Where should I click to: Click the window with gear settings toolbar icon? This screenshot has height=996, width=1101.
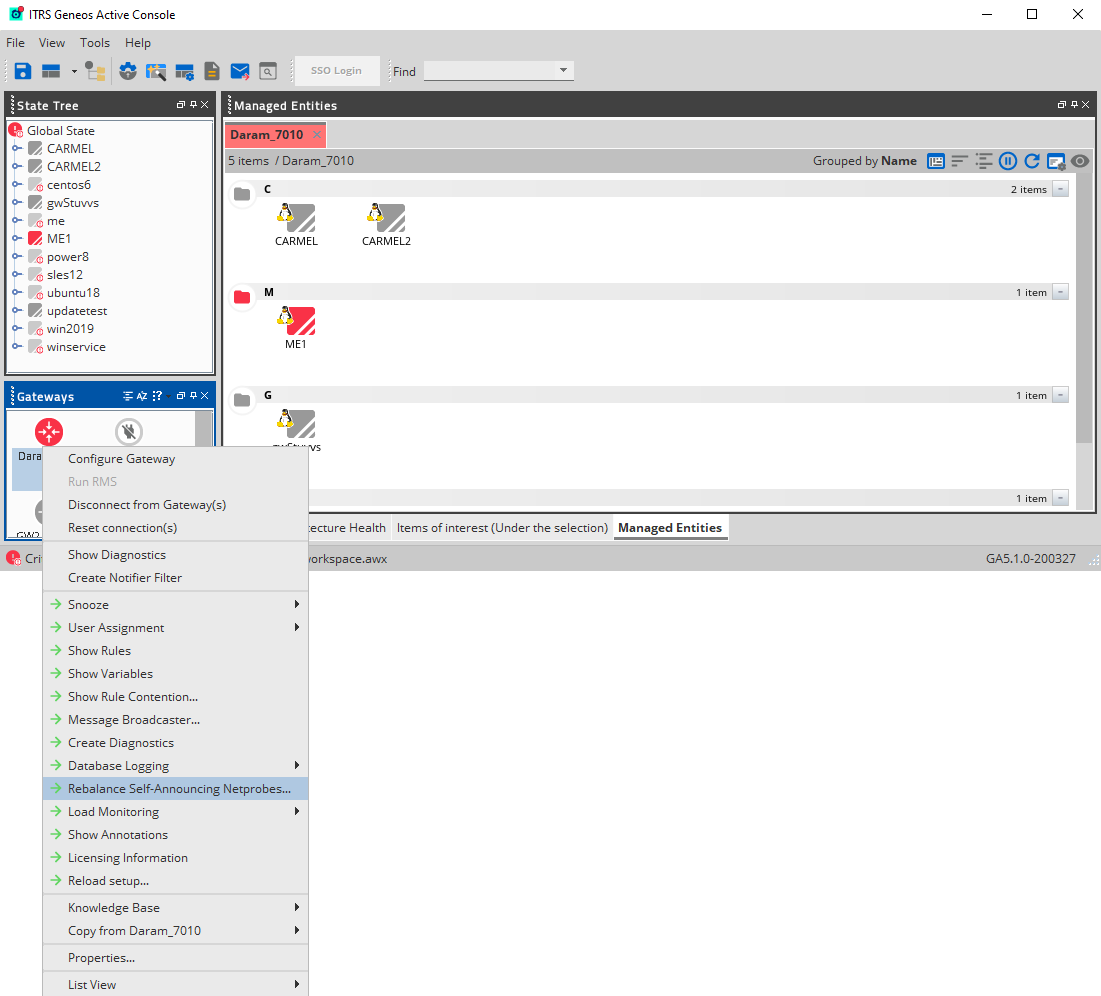point(185,71)
